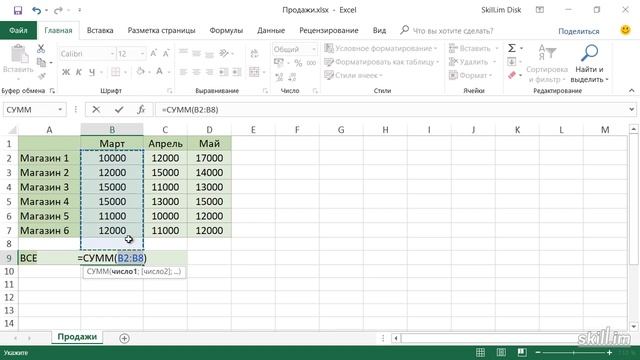640x360 pixels.
Task: Open the Общий number format dropdown
Action: pos(314,49)
